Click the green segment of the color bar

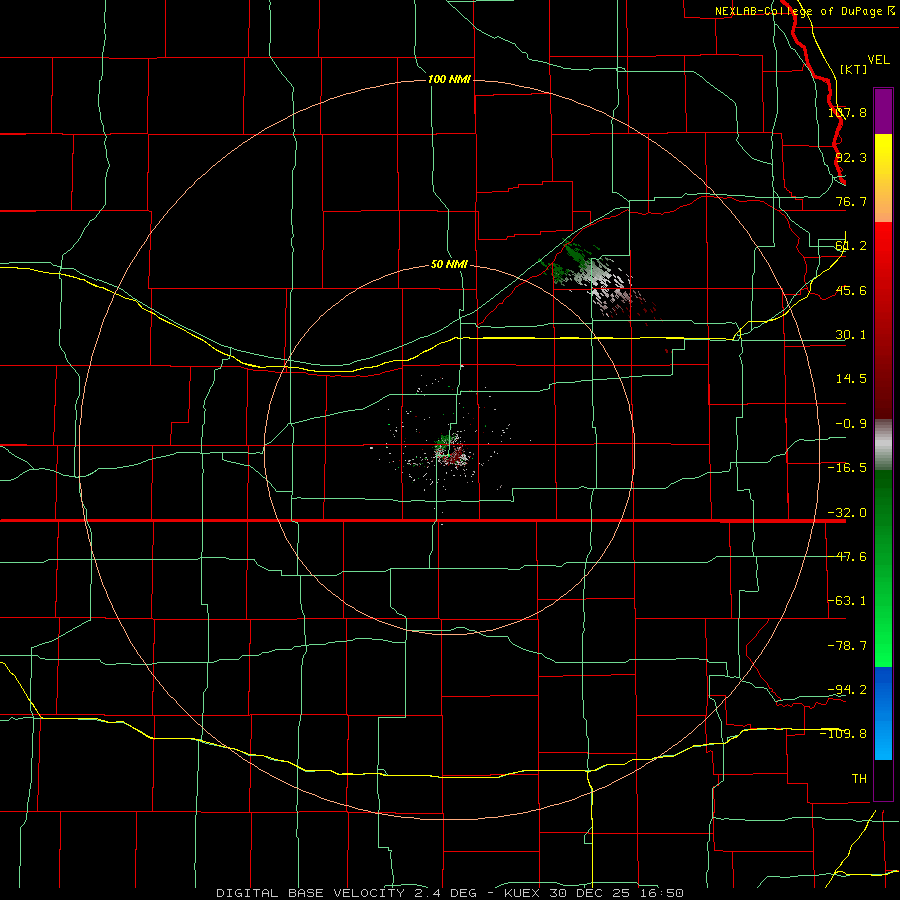(x=883, y=568)
